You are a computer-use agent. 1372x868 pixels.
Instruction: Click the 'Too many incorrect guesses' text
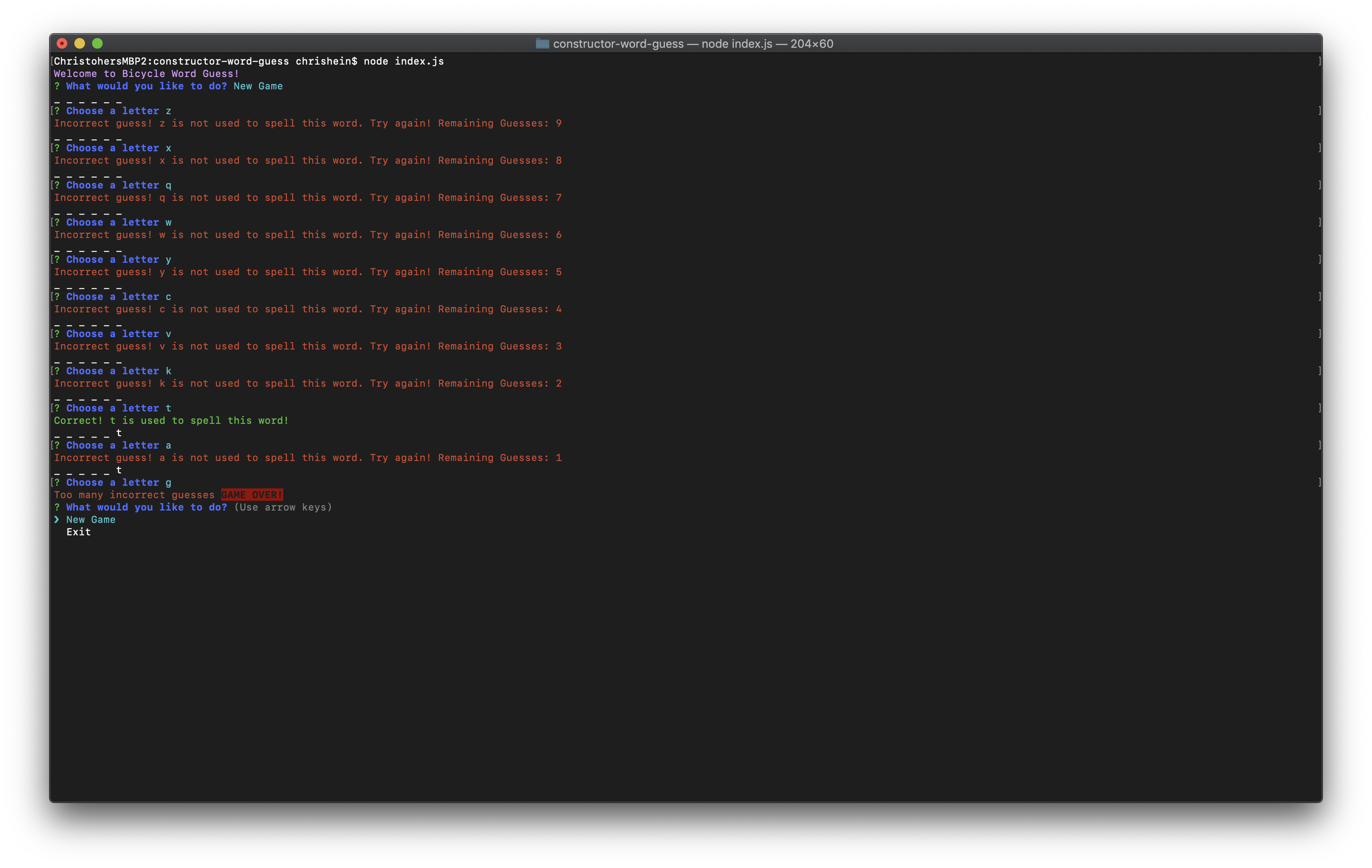tap(134, 495)
